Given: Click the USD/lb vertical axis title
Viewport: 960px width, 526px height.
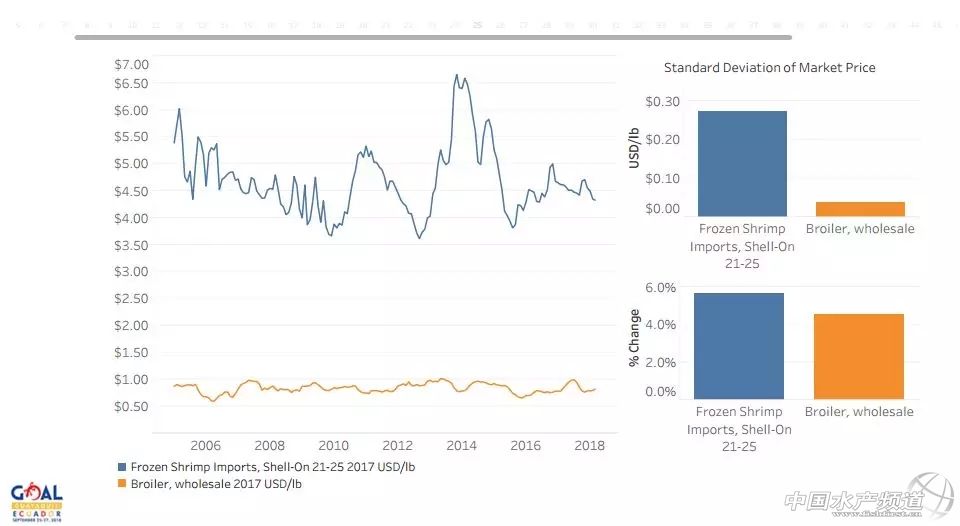Looking at the screenshot, I should pos(634,147).
